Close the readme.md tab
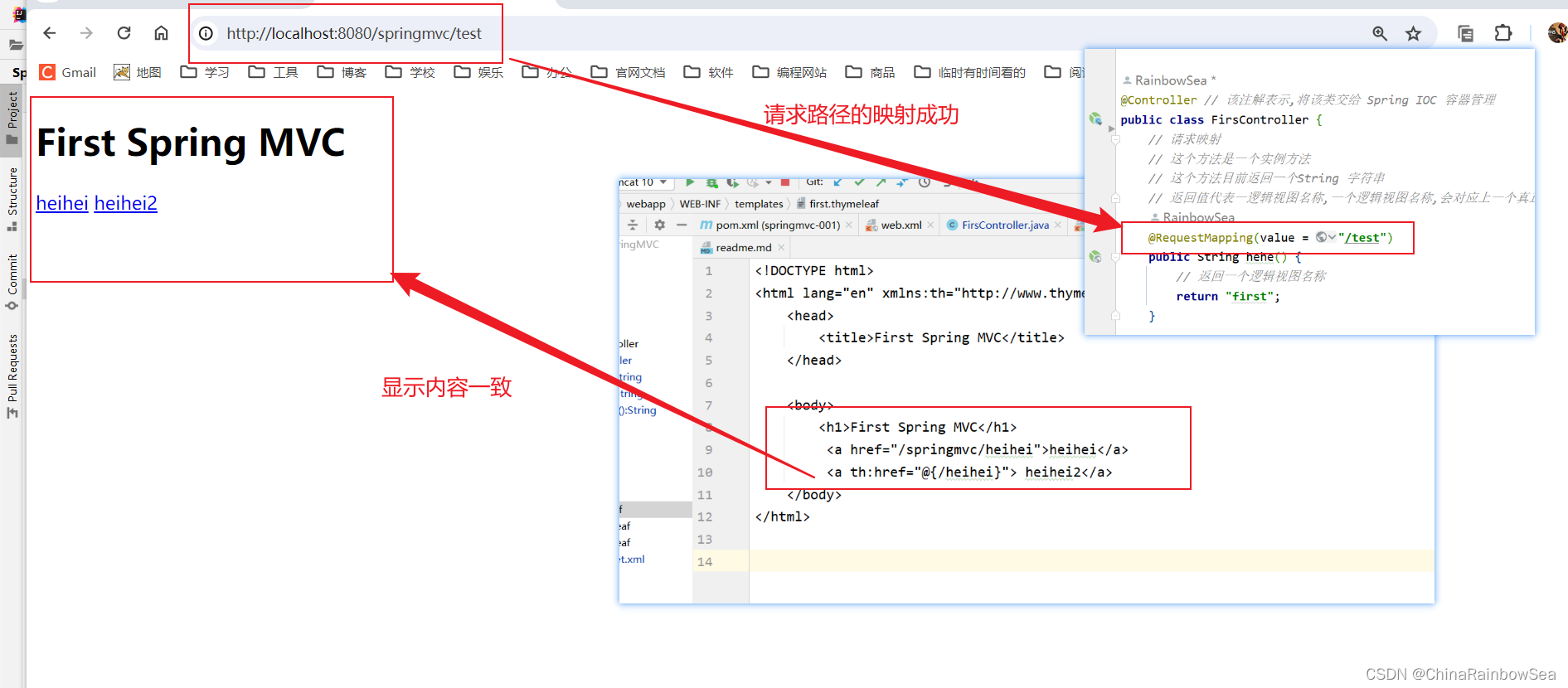 [x=781, y=248]
